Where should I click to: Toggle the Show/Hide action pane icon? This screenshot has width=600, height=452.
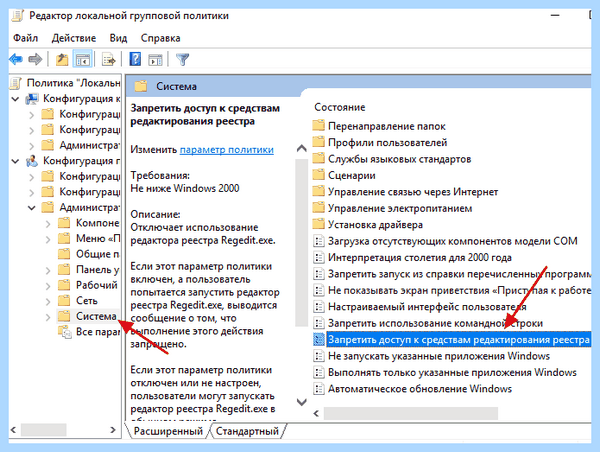pos(155,59)
